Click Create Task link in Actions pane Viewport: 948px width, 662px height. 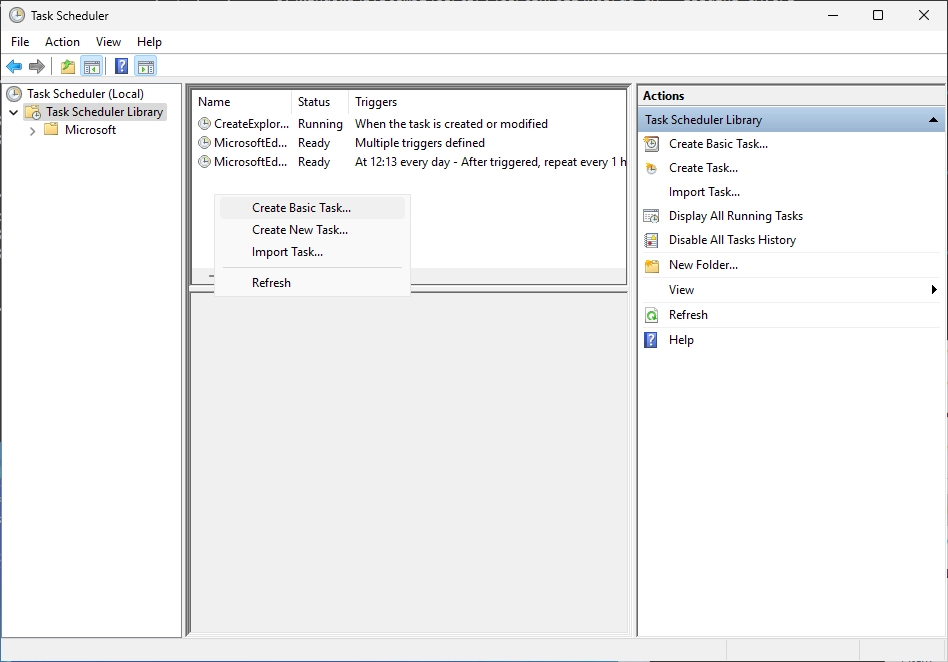703,168
